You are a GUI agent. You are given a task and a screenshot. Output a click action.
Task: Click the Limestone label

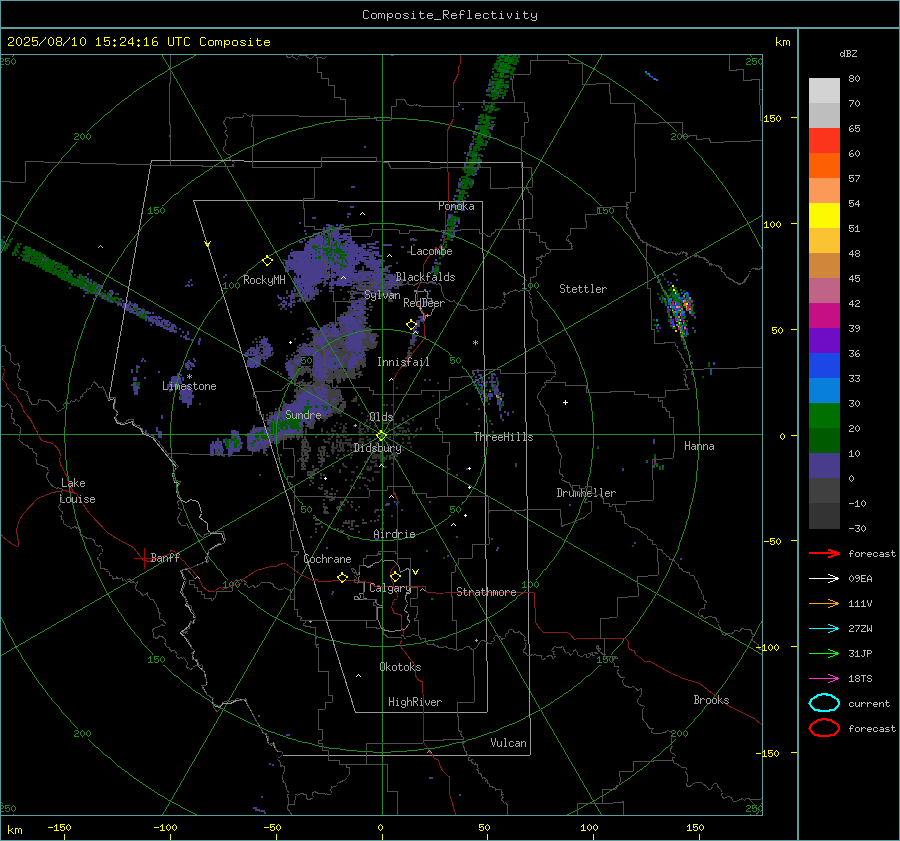tap(189, 386)
